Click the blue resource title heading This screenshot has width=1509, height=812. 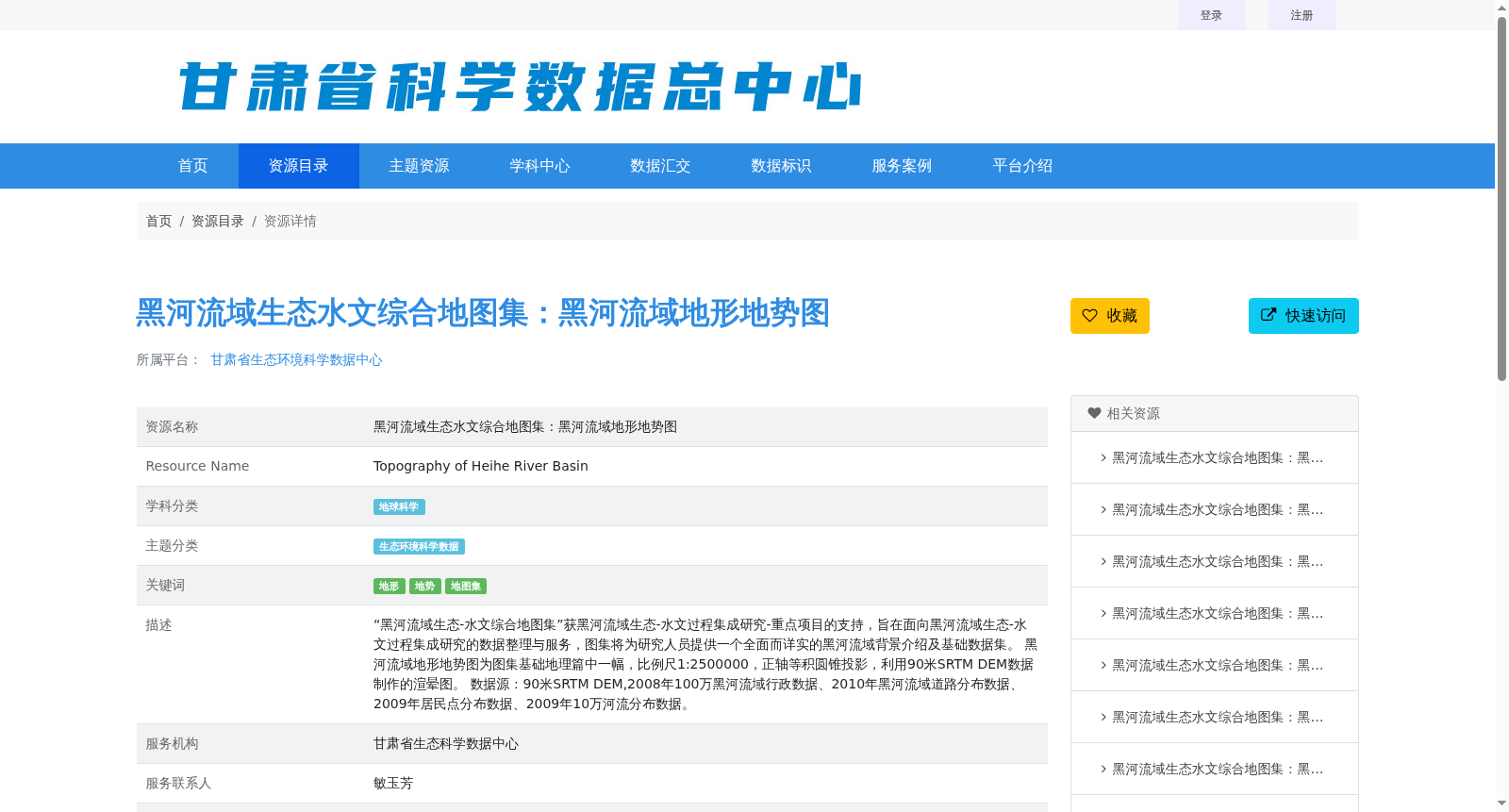point(483,313)
